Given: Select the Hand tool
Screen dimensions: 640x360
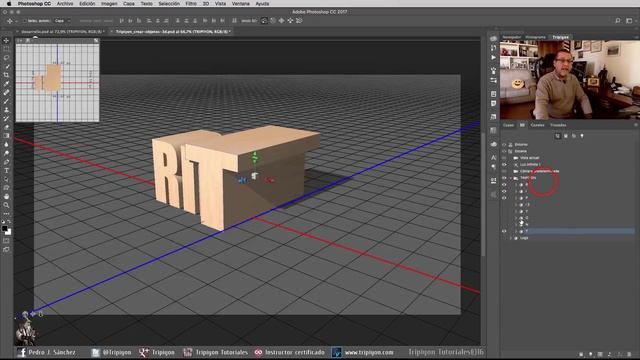Looking at the screenshot, I should [6, 196].
